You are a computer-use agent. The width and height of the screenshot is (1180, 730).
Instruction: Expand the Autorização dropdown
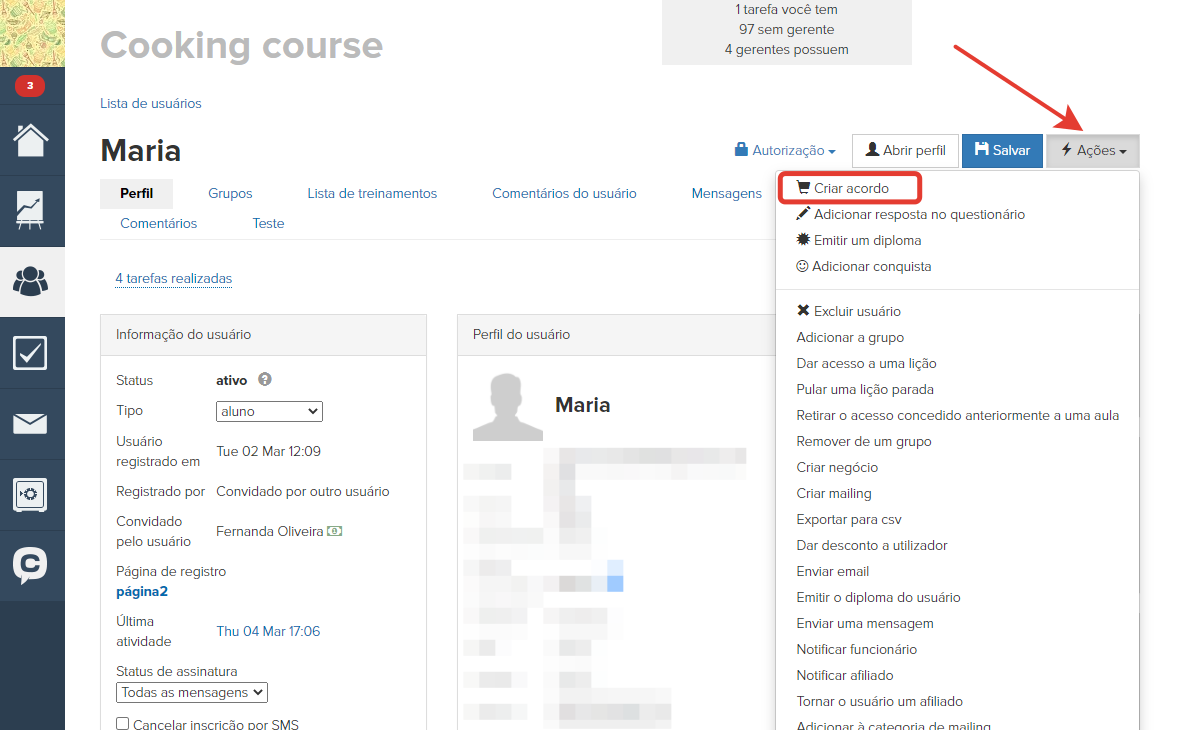click(785, 151)
